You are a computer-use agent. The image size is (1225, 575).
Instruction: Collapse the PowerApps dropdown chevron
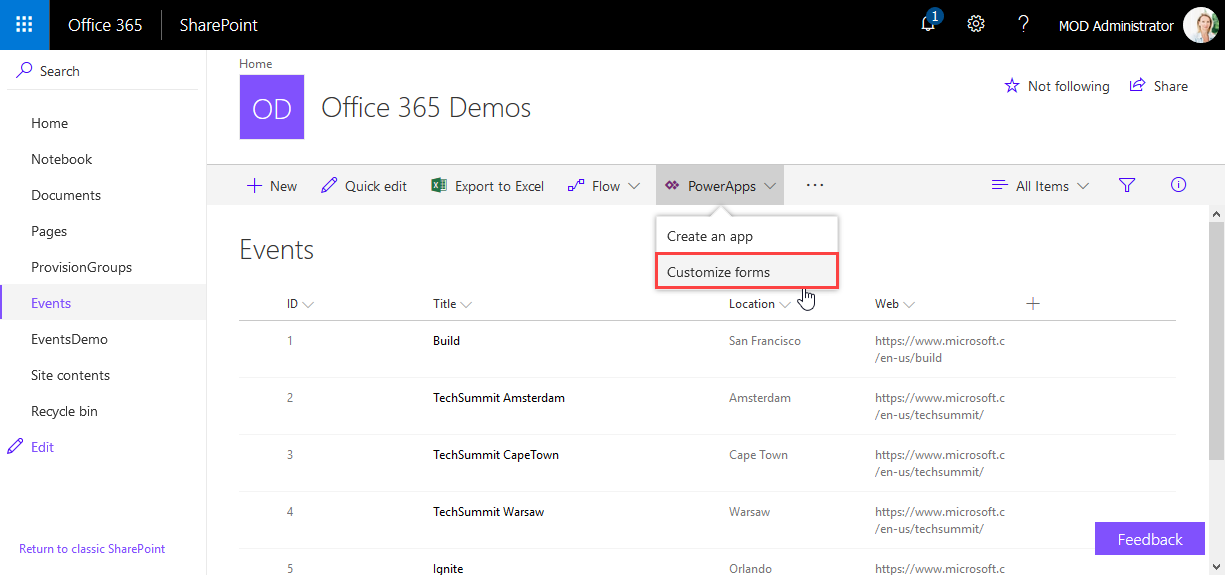click(770, 186)
